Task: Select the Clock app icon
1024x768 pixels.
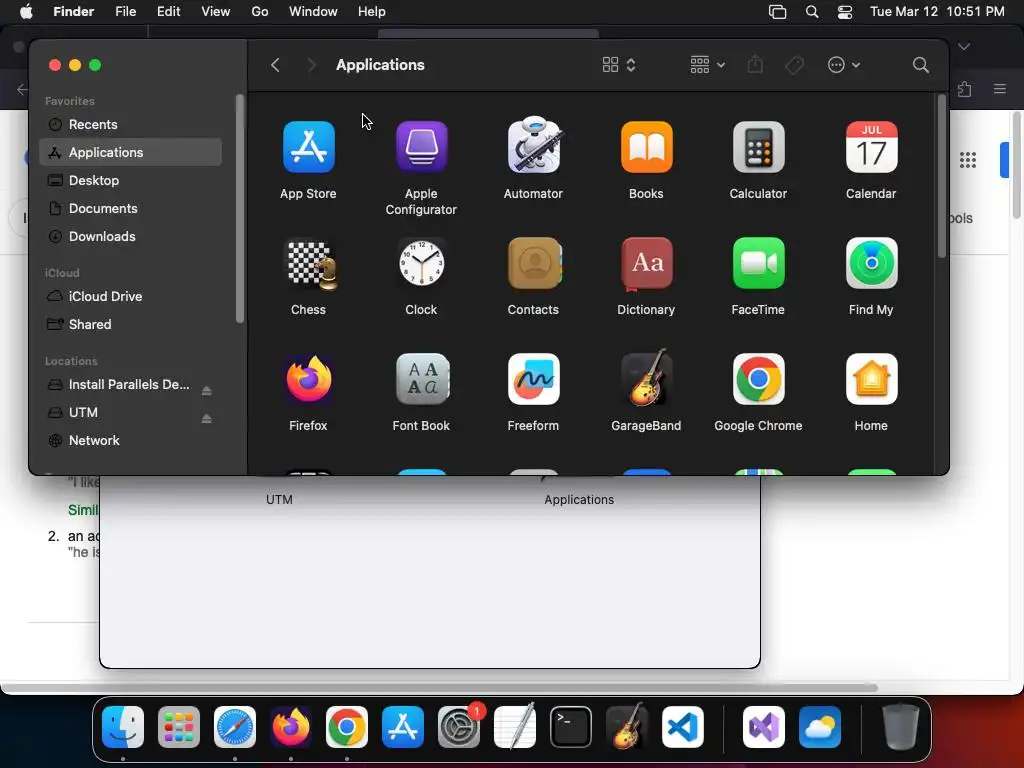Action: (421, 263)
